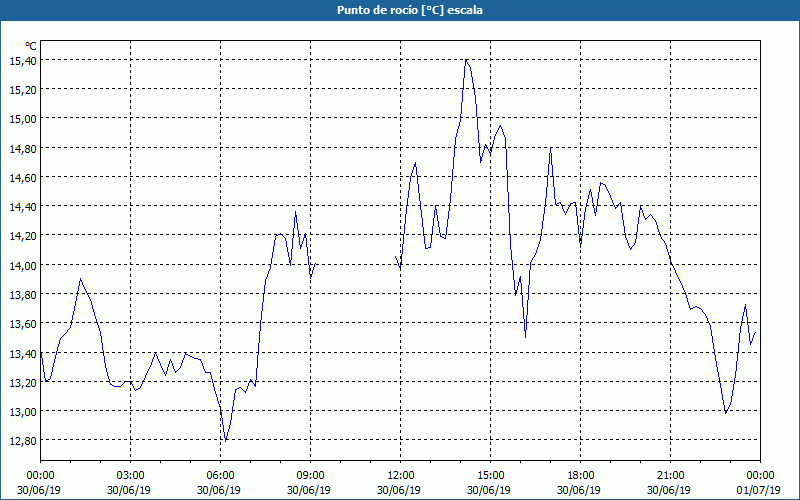The height and width of the screenshot is (500, 800).
Task: Click the 14,80 y-axis label
Action: 22,148
